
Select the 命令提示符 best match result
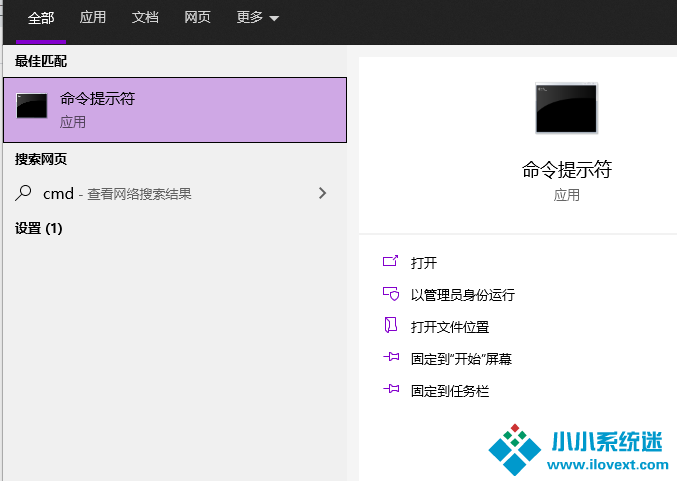(175, 110)
